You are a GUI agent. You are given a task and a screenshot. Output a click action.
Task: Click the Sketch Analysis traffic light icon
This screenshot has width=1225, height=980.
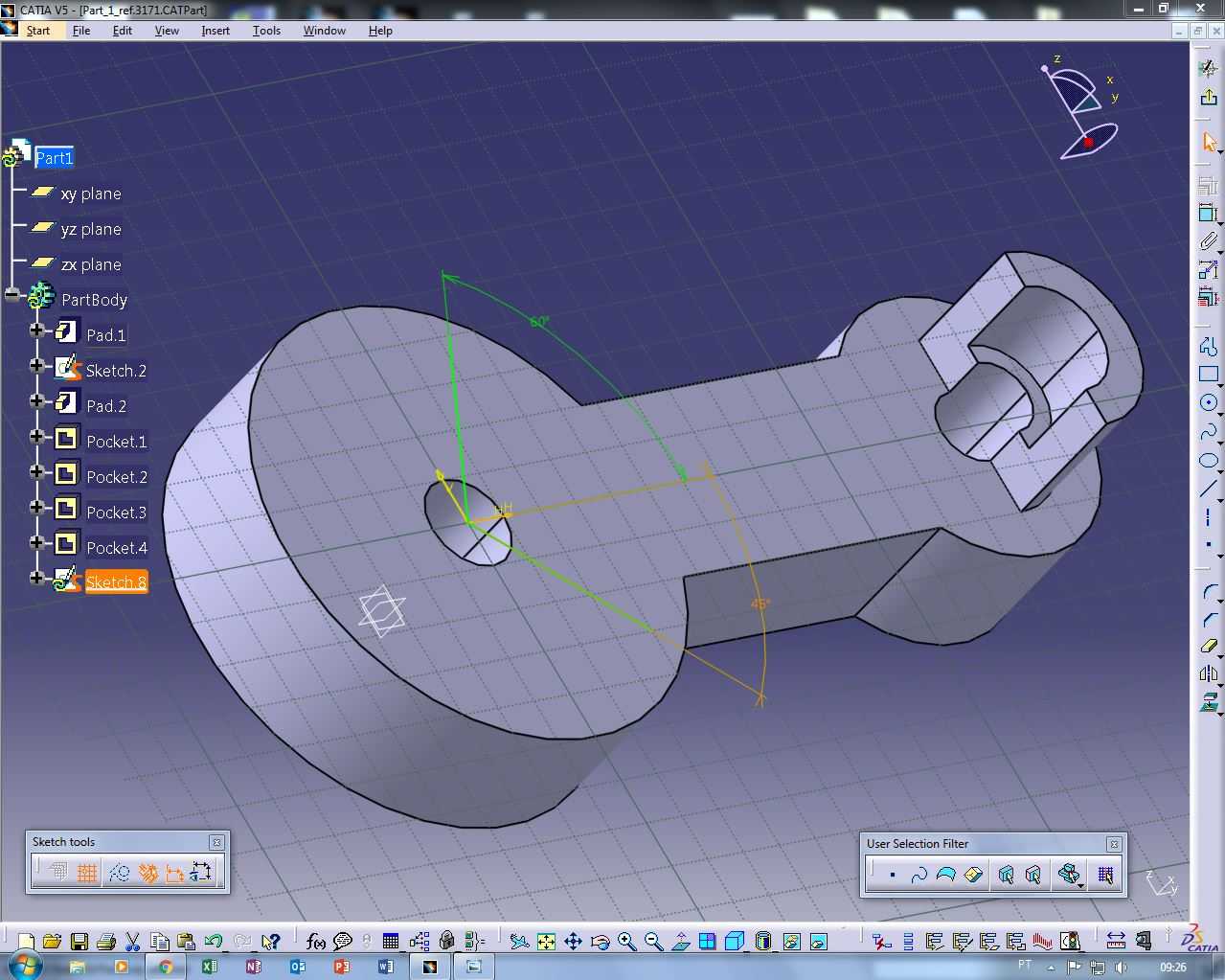[x=1070, y=942]
